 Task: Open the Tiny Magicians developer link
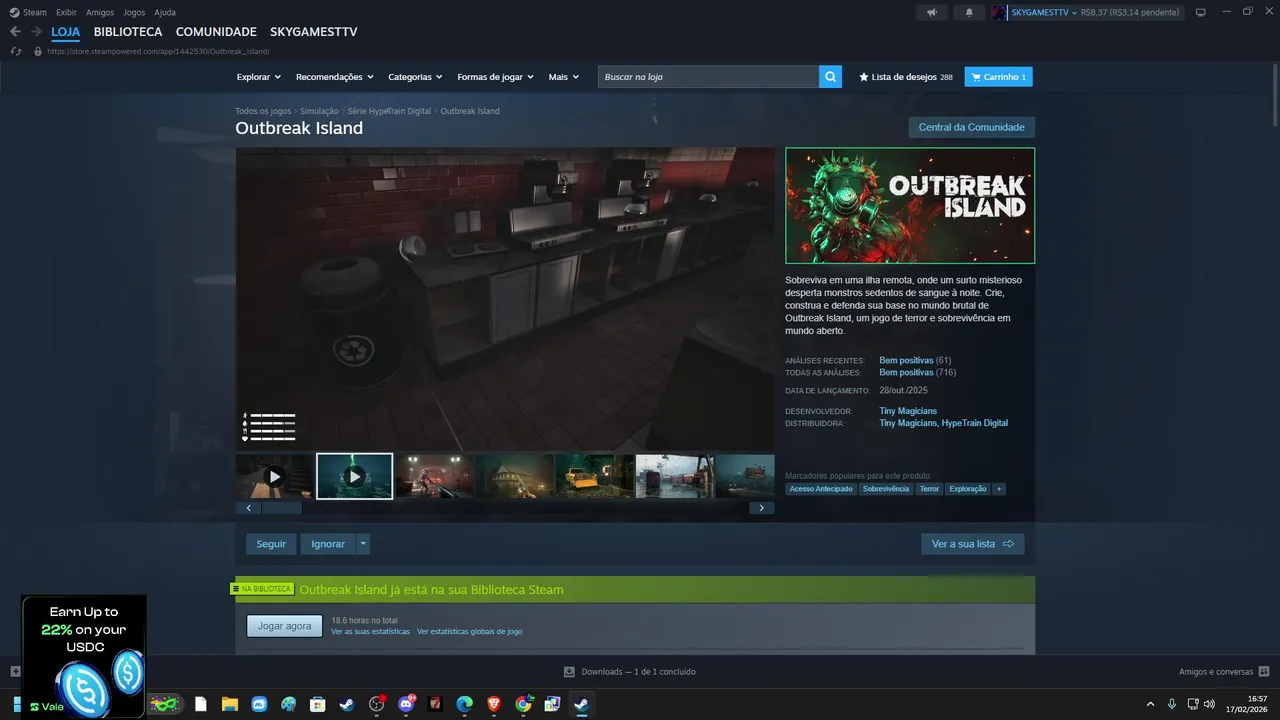coord(908,411)
